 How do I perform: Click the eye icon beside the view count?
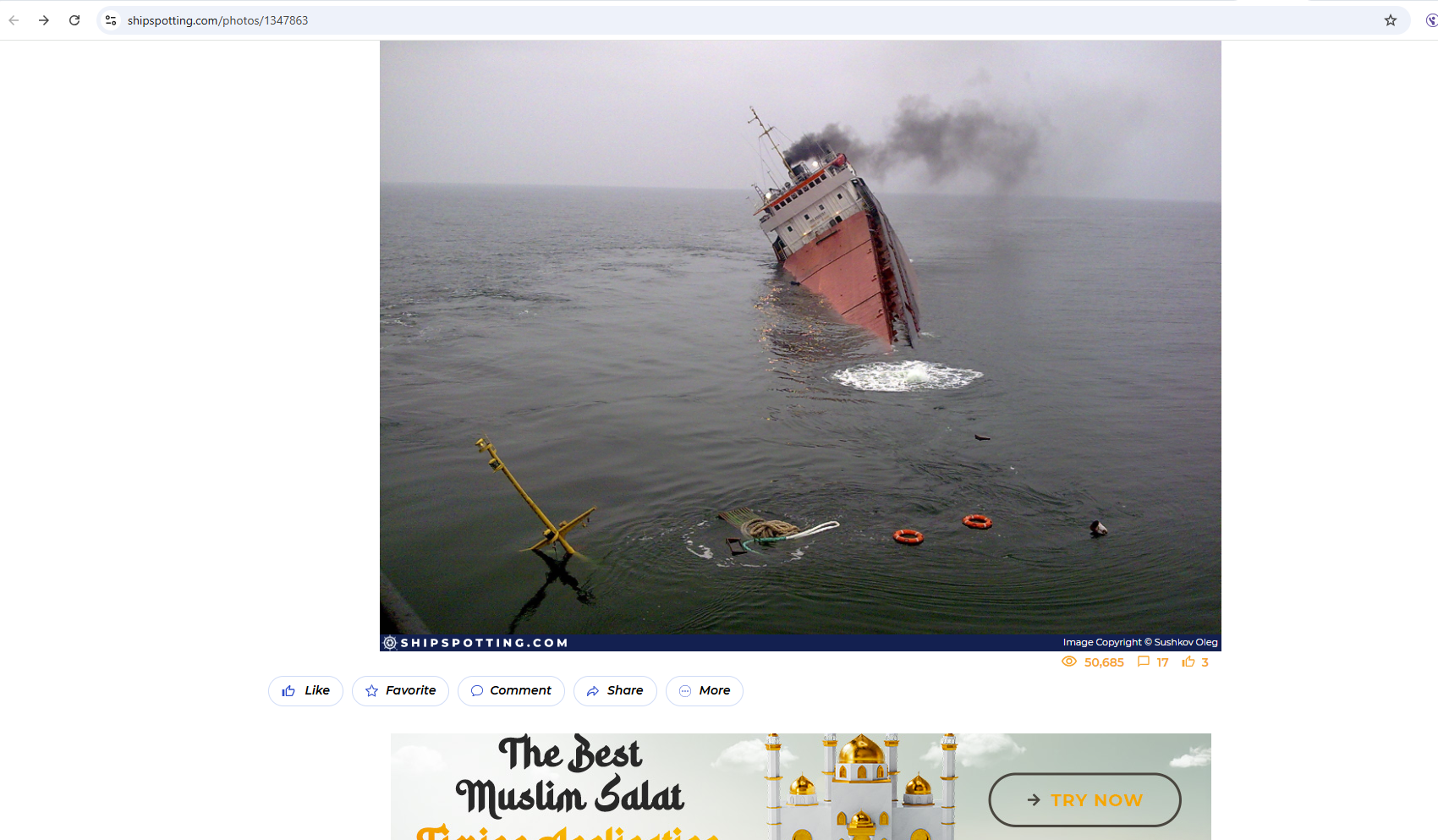[x=1068, y=662]
